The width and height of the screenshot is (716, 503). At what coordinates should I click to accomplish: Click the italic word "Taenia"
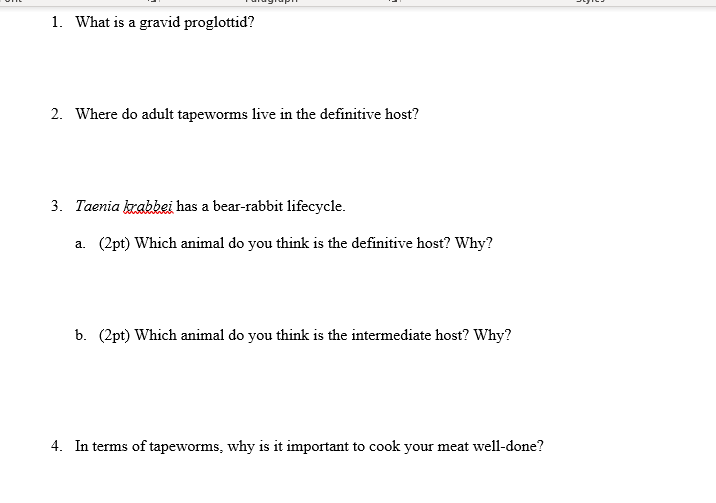(x=98, y=206)
